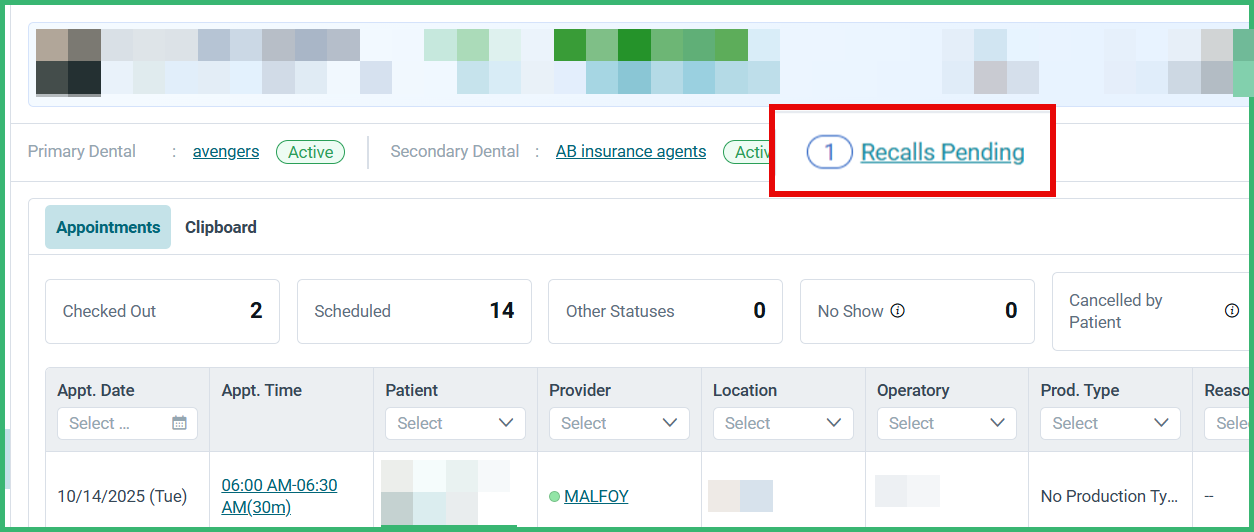Click the pending recalls count badge

(829, 152)
